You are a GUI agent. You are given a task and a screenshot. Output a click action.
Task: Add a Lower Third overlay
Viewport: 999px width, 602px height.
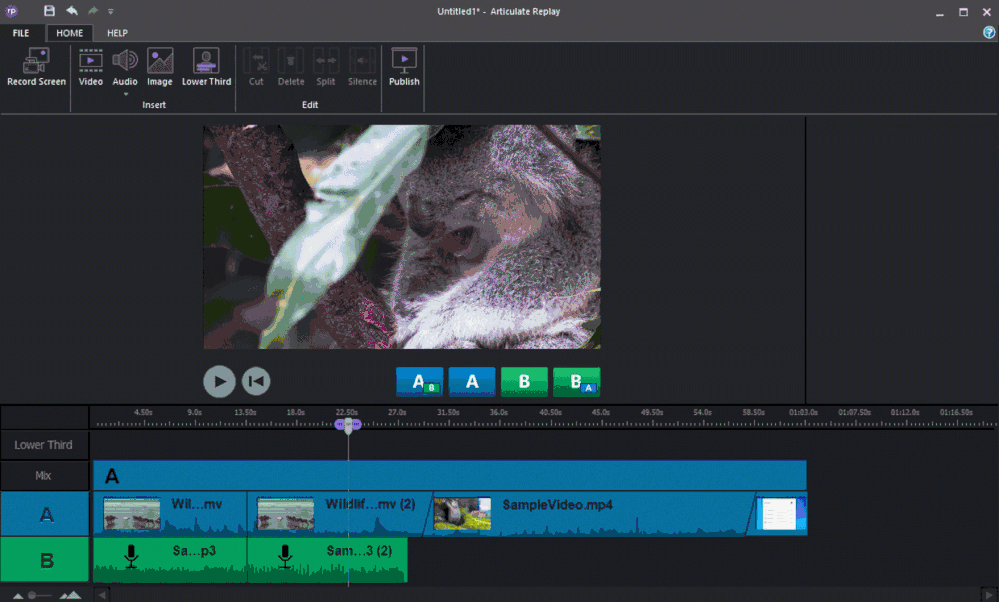(x=206, y=62)
